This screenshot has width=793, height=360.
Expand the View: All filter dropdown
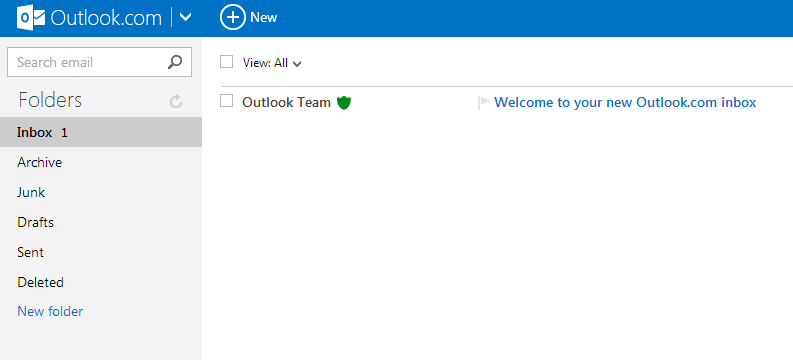coord(272,63)
